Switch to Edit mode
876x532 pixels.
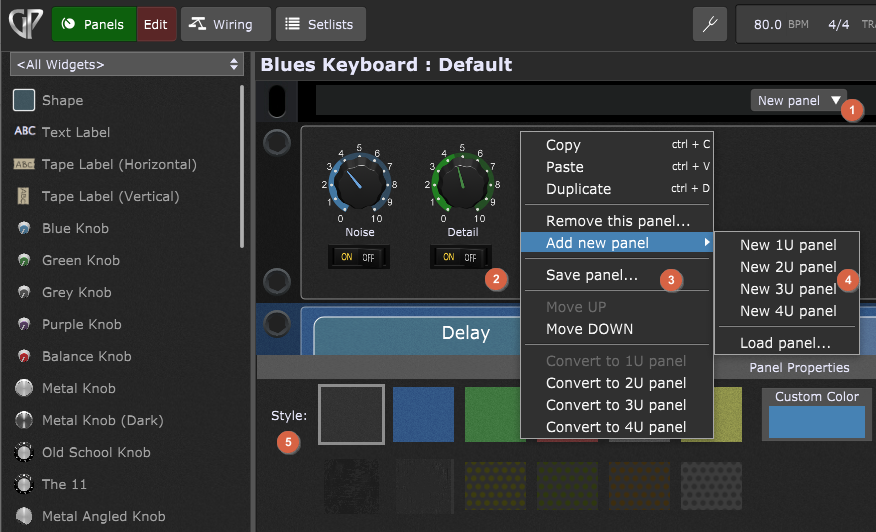pyautogui.click(x=156, y=24)
